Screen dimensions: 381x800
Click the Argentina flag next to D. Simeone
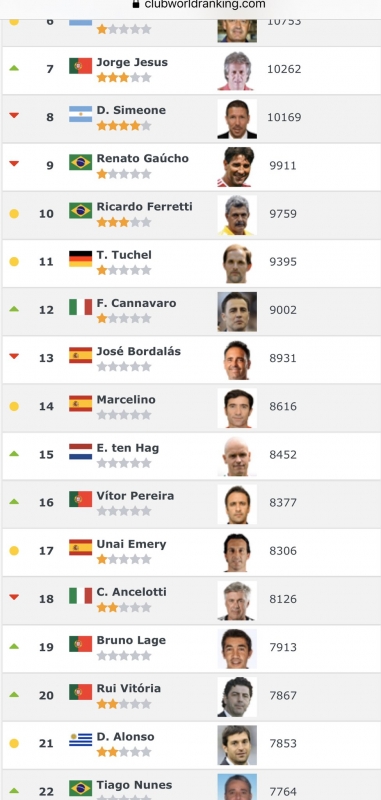(81, 114)
